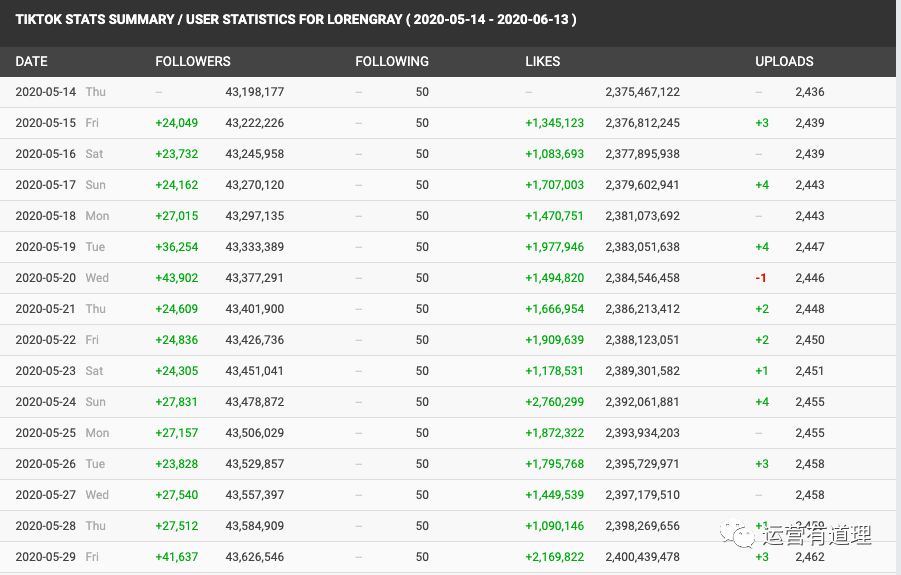This screenshot has height=575, width=901.
Task: Click uploads total 2,462
Action: [x=810, y=557]
